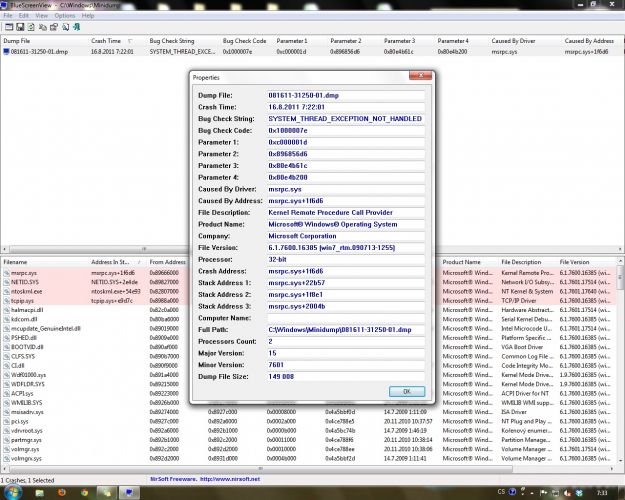Click the BlueScreenView taskbar button

point(129,493)
